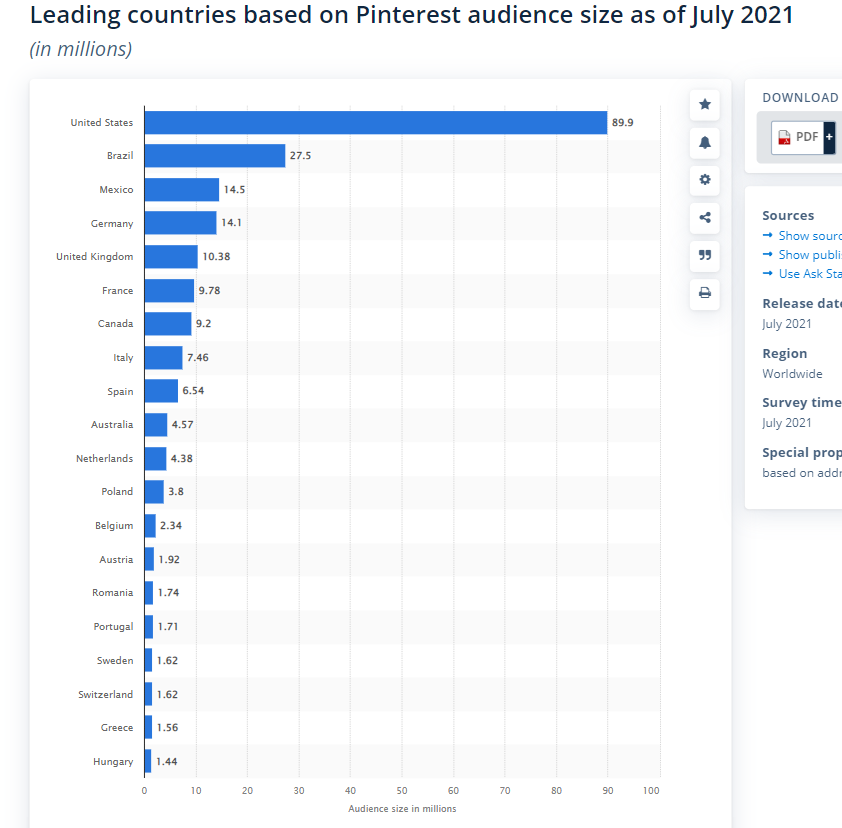This screenshot has height=828, width=842.
Task: Click the '(in millions)' subtitle
Action: point(81,49)
